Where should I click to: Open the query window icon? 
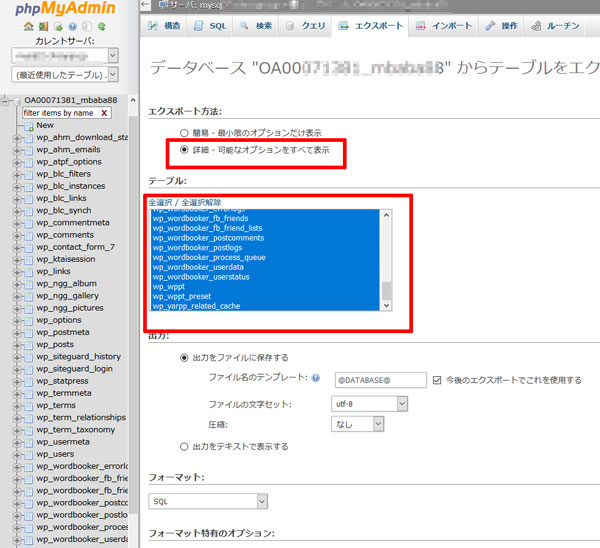(x=58, y=27)
